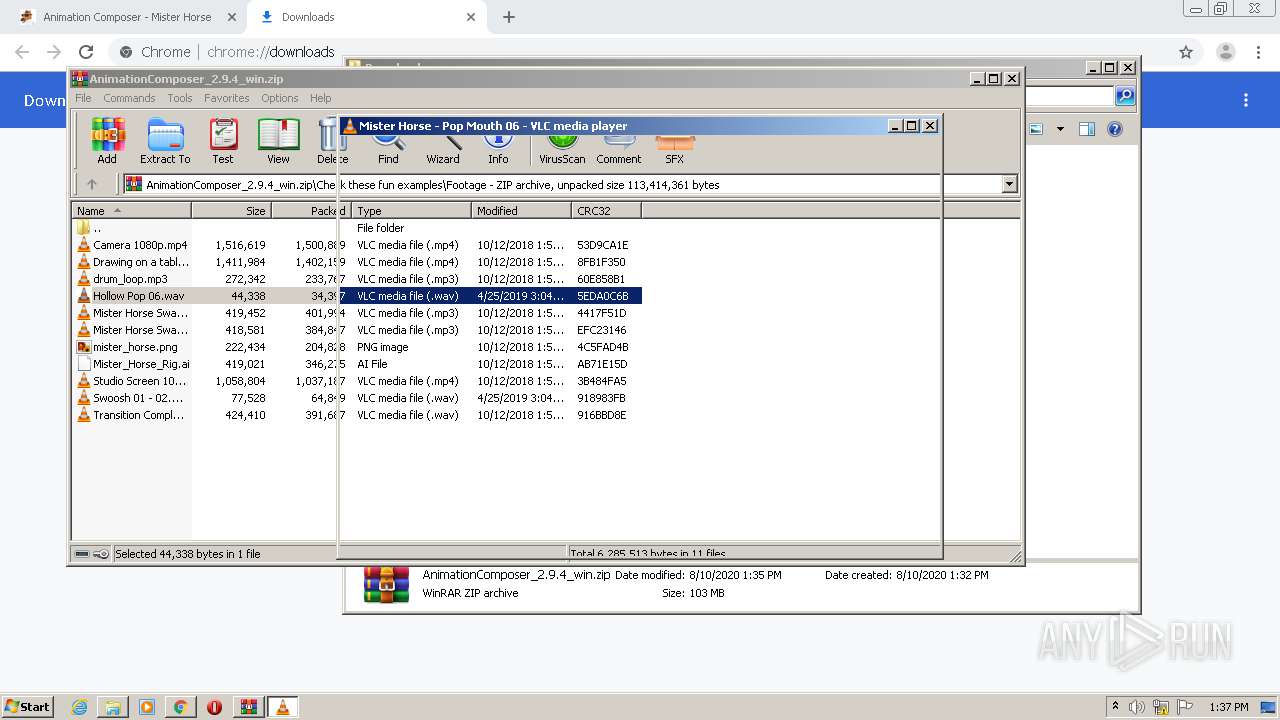Screen dimensions: 1280x720
Task: Open the Favorites menu
Action: coord(227,98)
